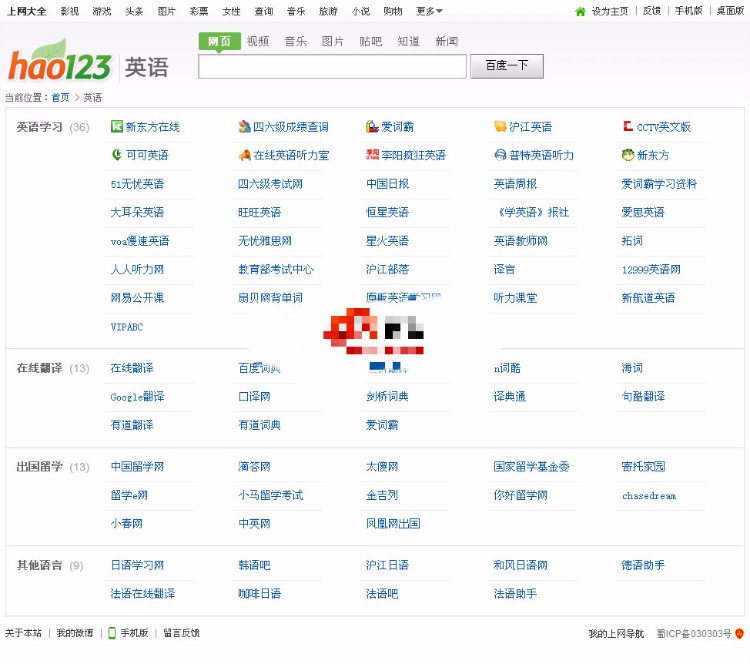Switch to the 贴吧 search tab
This screenshot has height=664, width=750.
point(371,42)
